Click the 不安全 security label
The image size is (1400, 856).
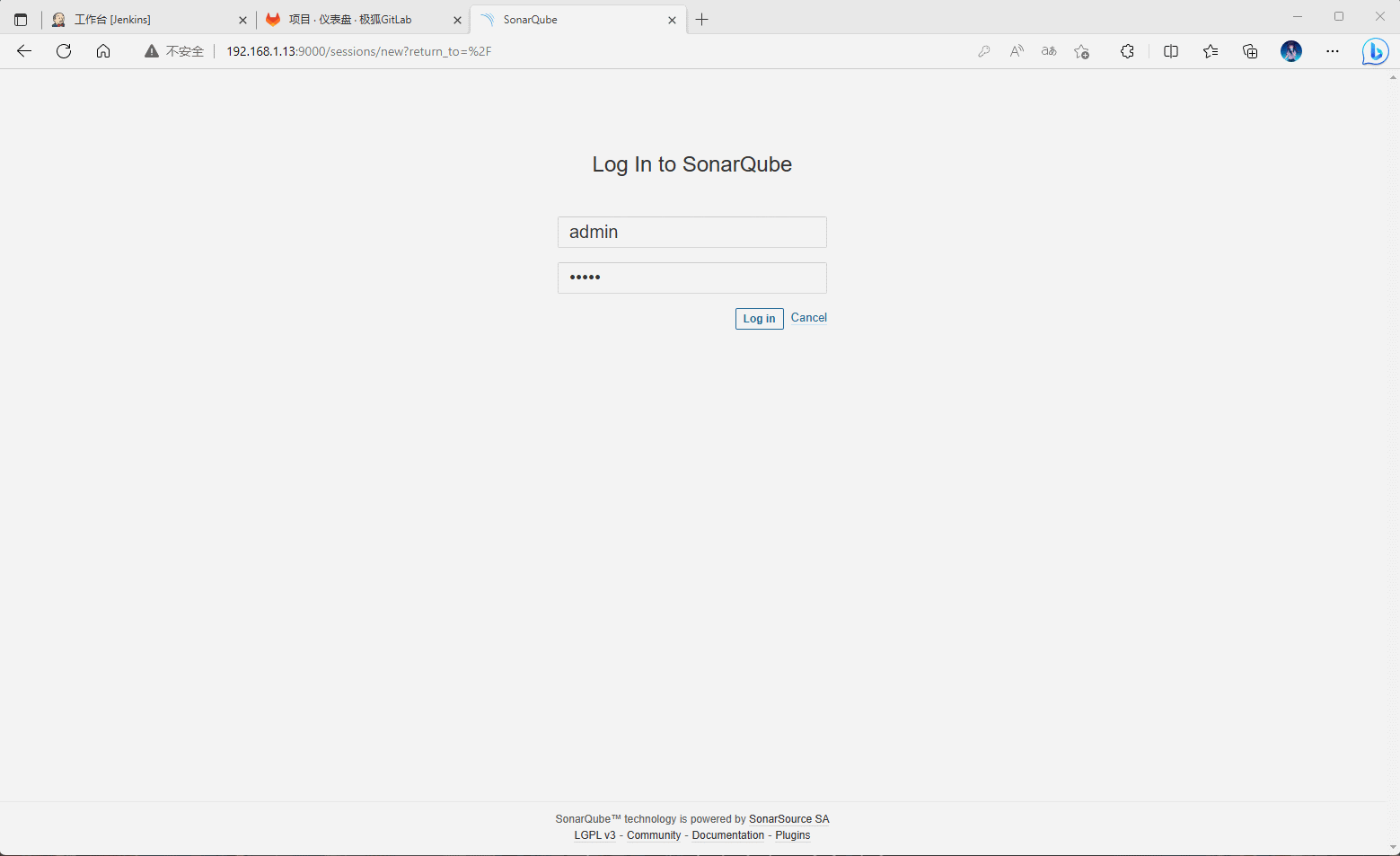pos(184,51)
